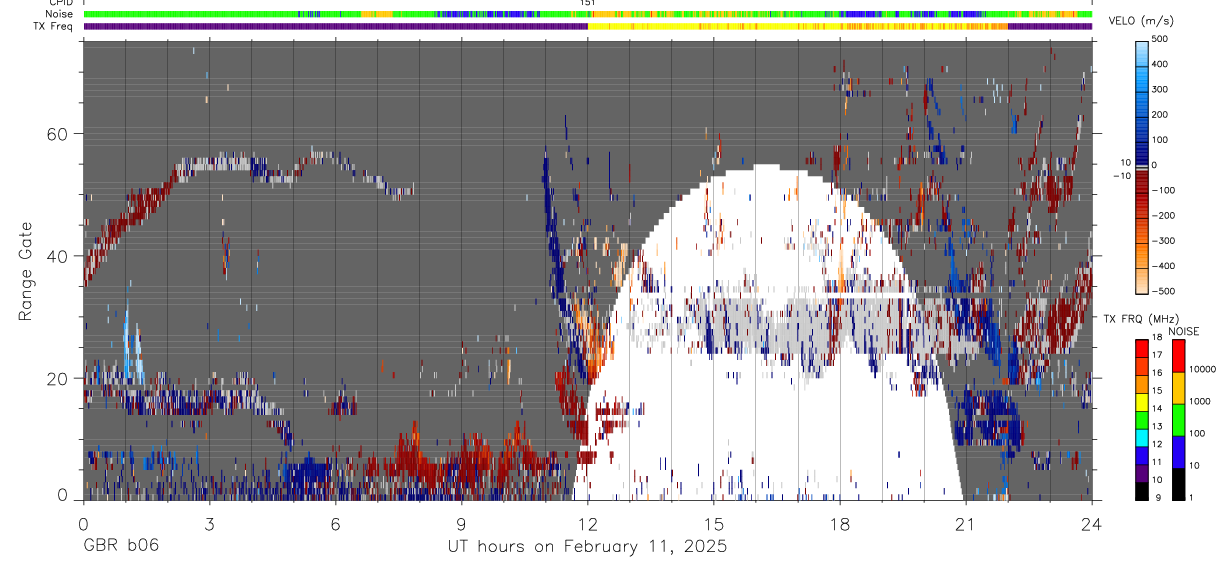This screenshot has width=1228, height=567.
Task: Click the green 13–14 MHz TX FRQ swatch
Action: 1141,419
